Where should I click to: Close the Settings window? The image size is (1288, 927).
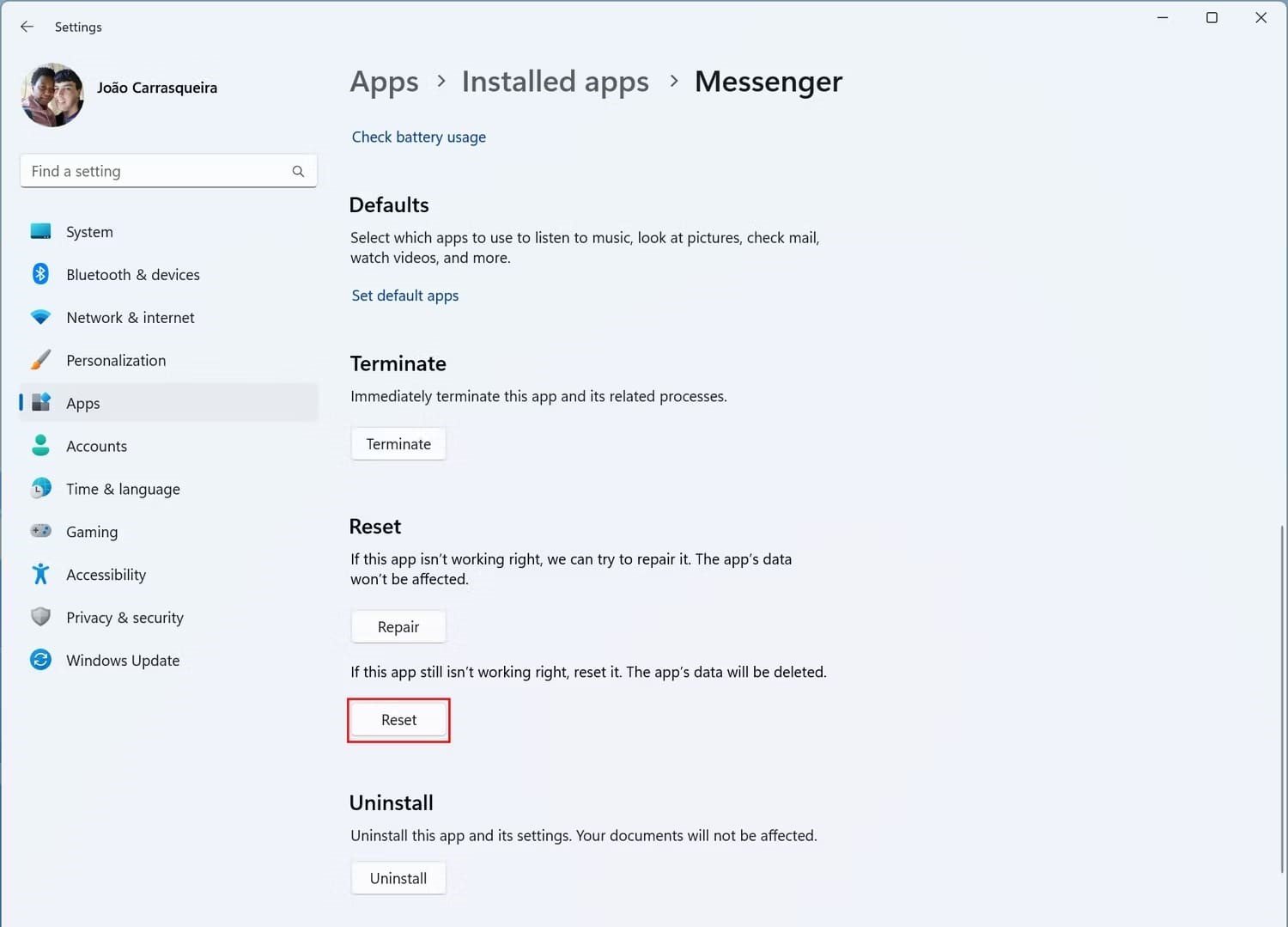[1261, 18]
